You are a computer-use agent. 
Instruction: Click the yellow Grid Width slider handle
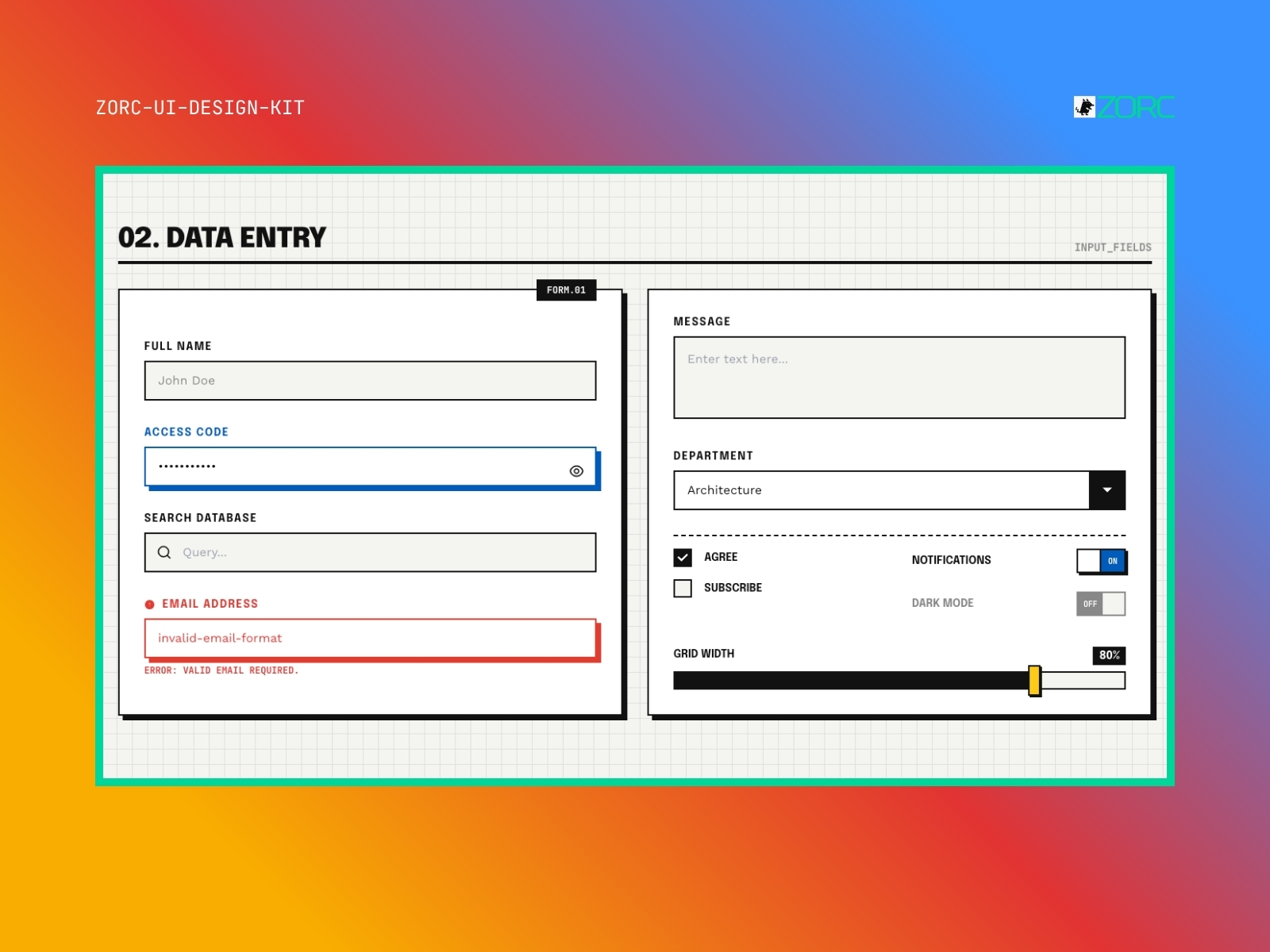point(1034,681)
